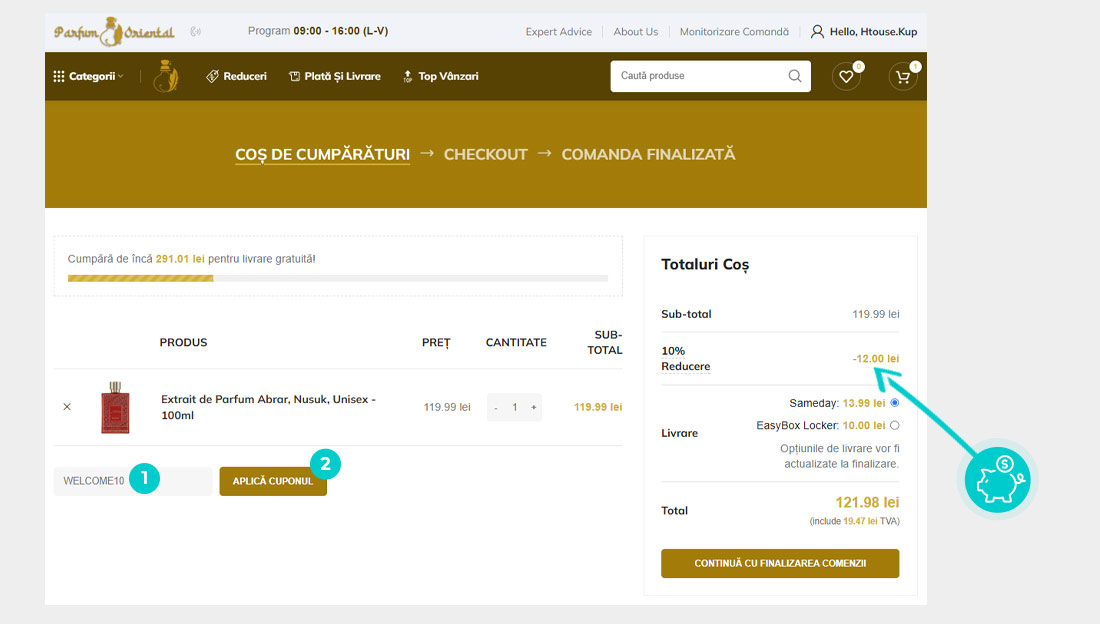The width and height of the screenshot is (1100, 624).
Task: Click Continuă cu finalizarea comenzii button
Action: (780, 563)
